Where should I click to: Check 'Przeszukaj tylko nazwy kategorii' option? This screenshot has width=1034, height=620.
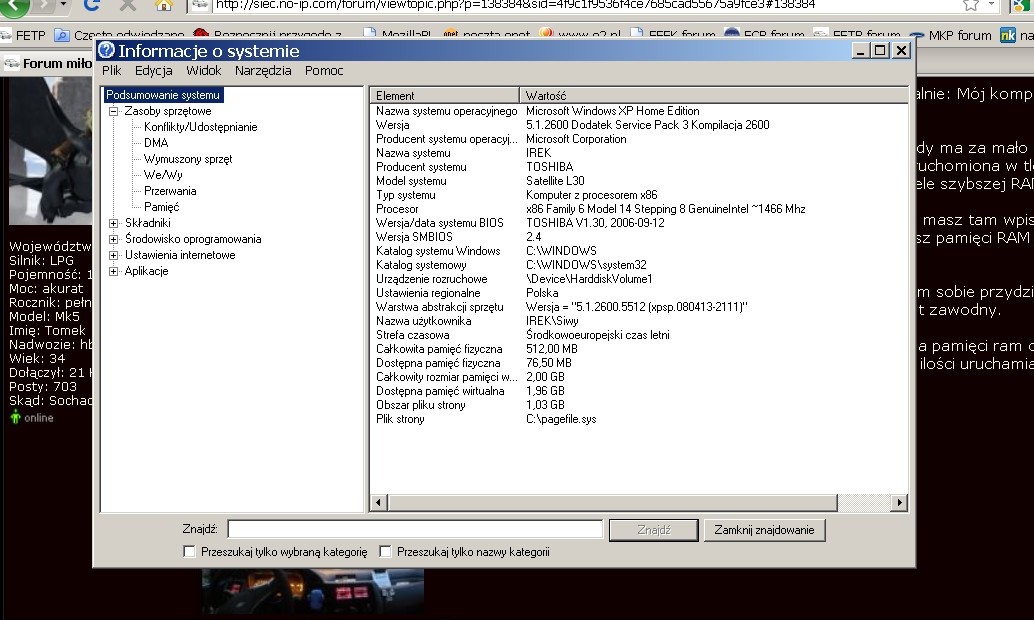coord(385,552)
